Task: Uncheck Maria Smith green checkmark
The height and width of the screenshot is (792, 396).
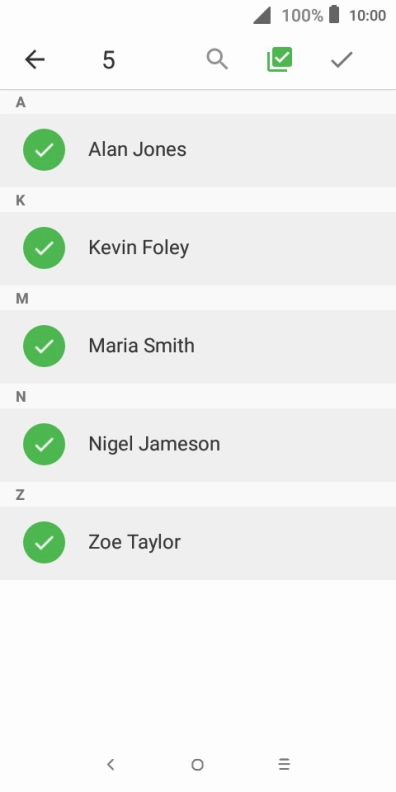Action: pos(44,346)
